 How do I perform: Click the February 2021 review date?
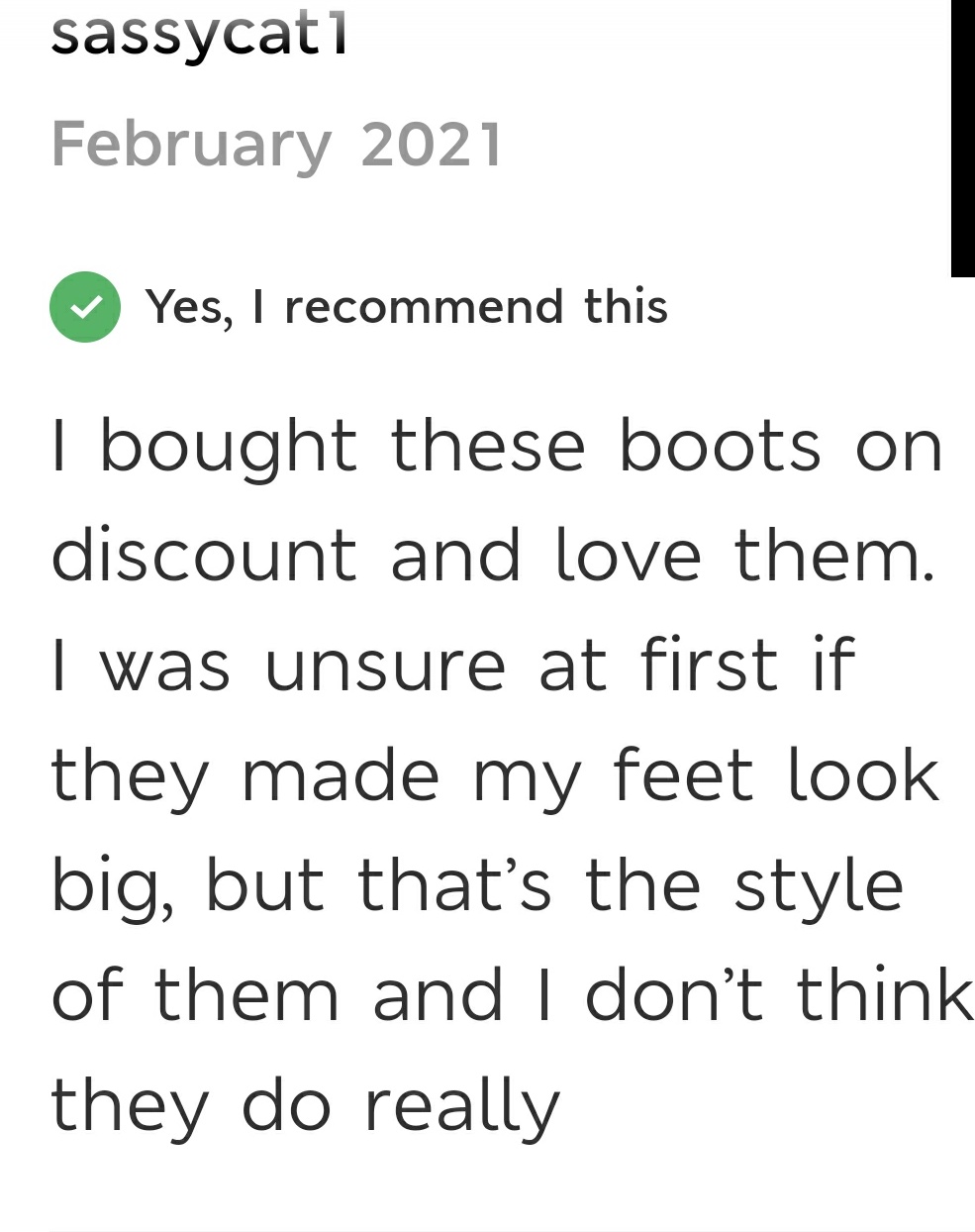pyautogui.click(x=277, y=146)
